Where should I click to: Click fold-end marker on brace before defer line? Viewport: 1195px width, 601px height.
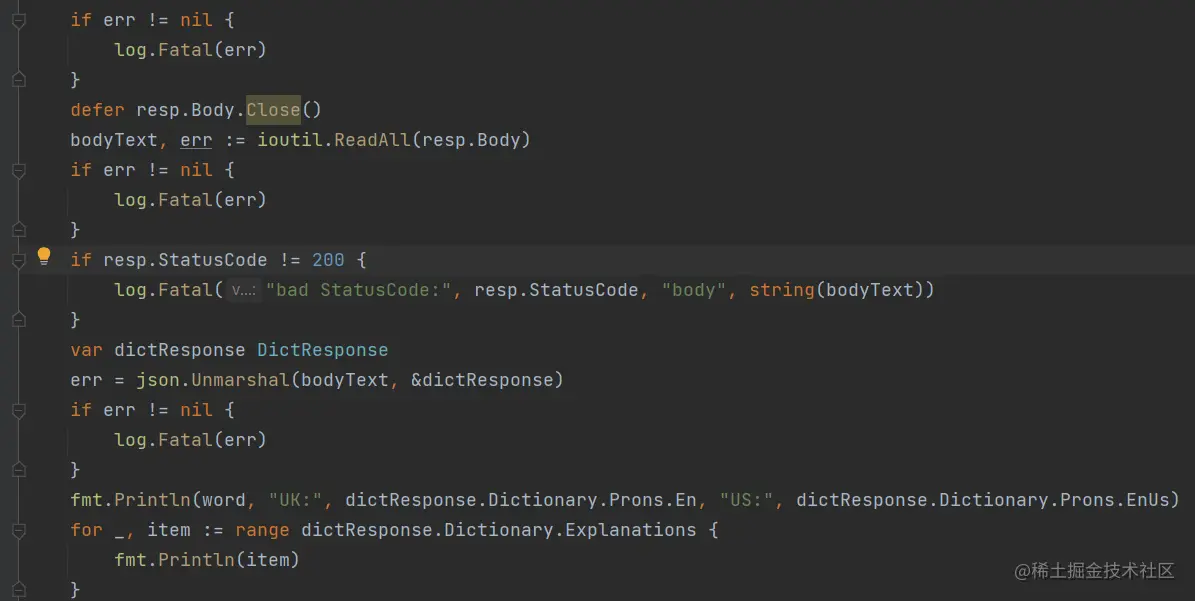point(19,79)
